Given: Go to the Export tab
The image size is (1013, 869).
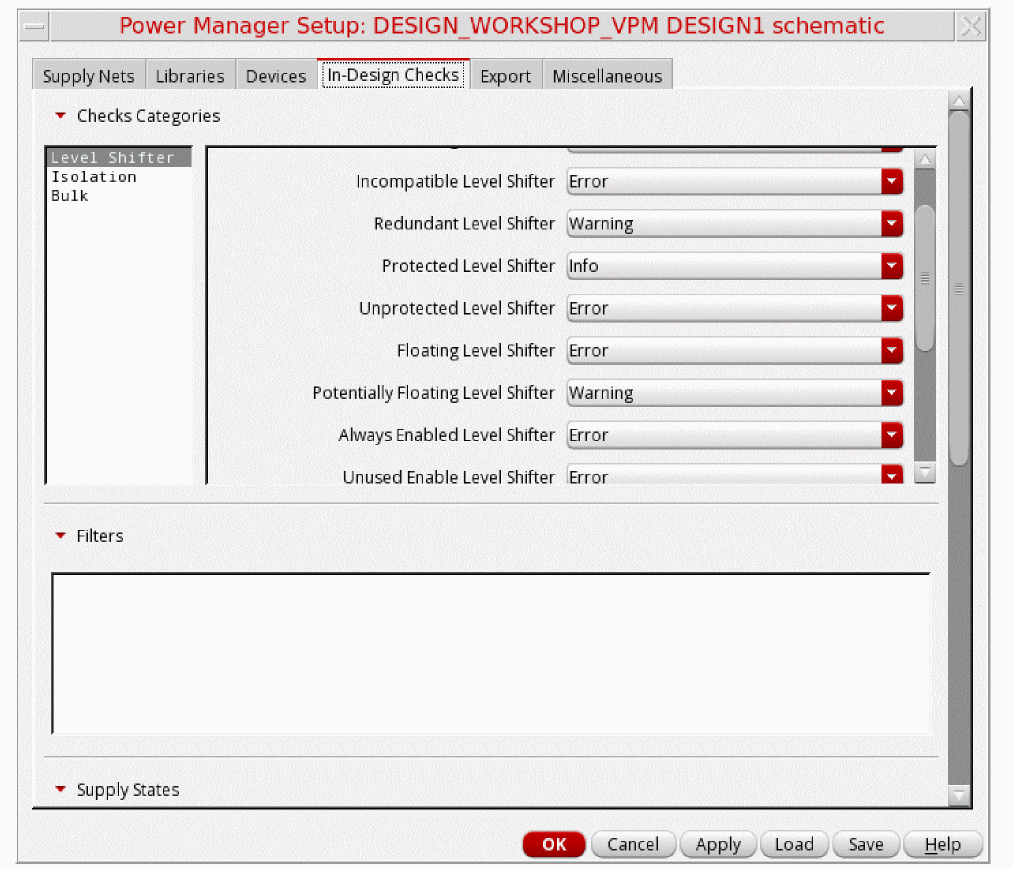Looking at the screenshot, I should point(505,76).
